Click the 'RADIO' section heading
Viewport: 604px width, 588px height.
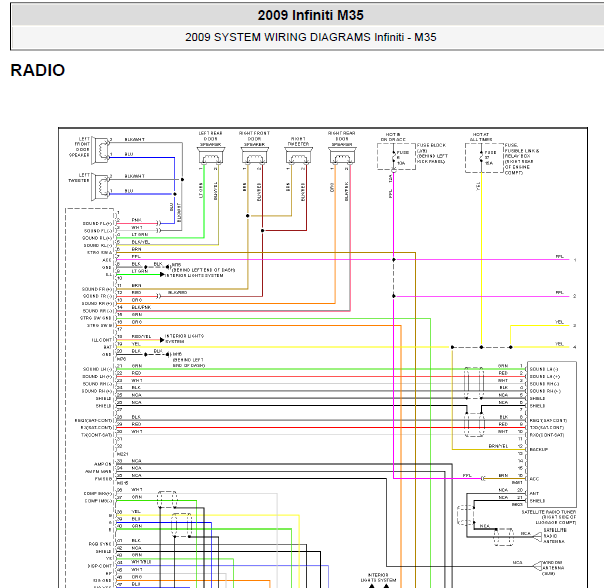[38, 71]
